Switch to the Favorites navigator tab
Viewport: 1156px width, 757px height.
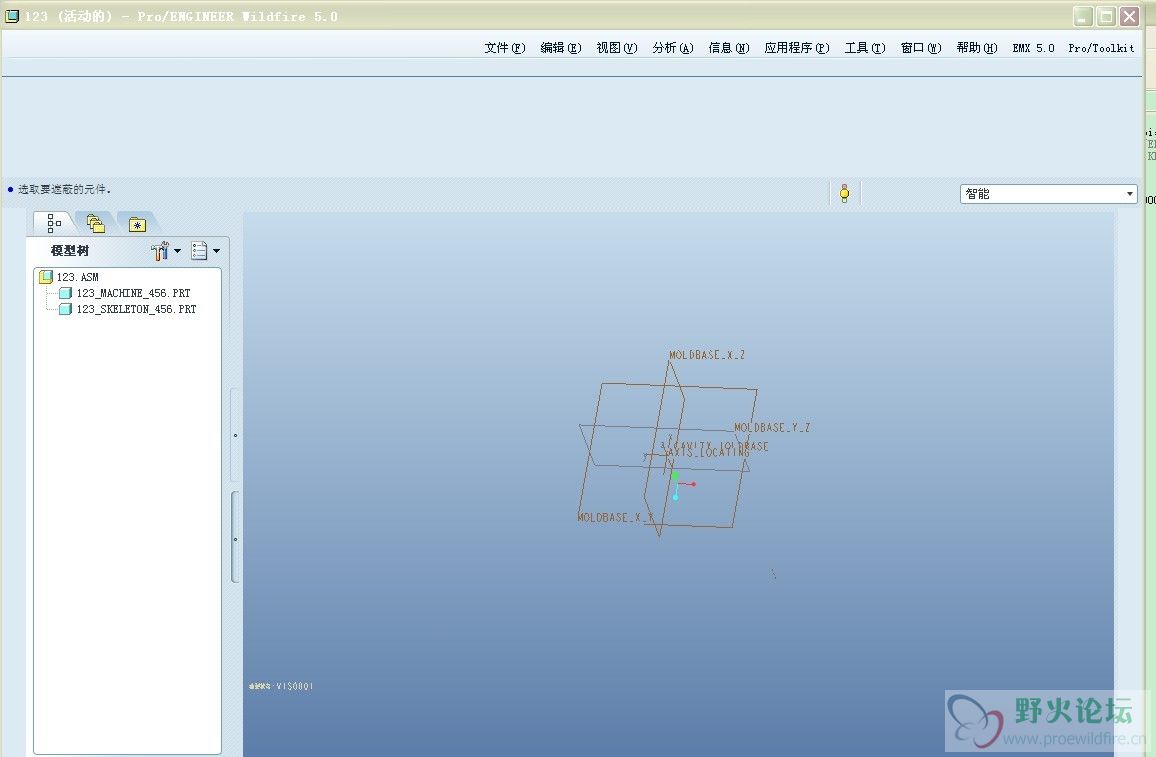(x=137, y=223)
